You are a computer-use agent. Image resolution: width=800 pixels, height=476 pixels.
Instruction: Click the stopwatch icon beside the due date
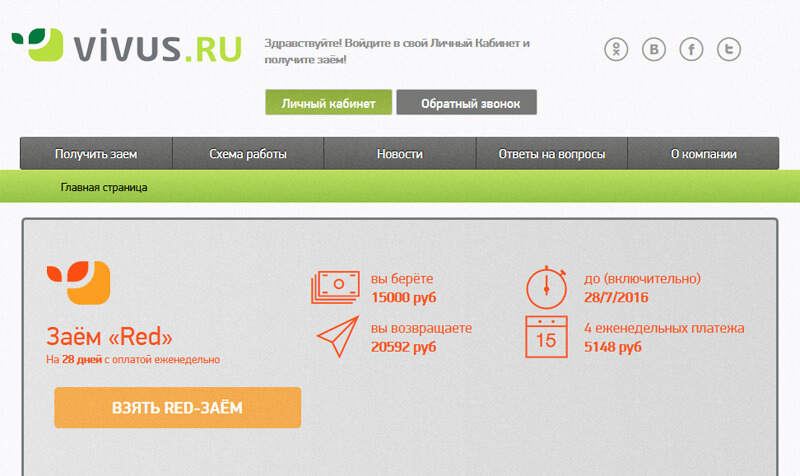click(546, 287)
